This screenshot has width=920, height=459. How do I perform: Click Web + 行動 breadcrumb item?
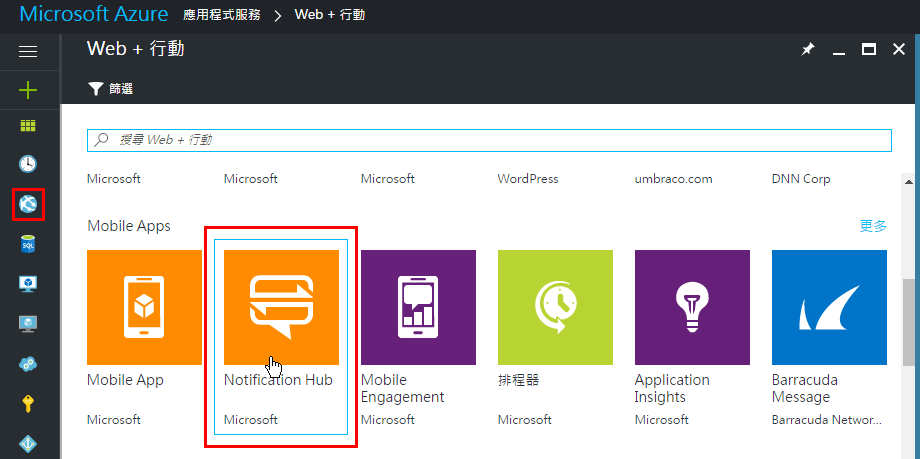point(330,15)
